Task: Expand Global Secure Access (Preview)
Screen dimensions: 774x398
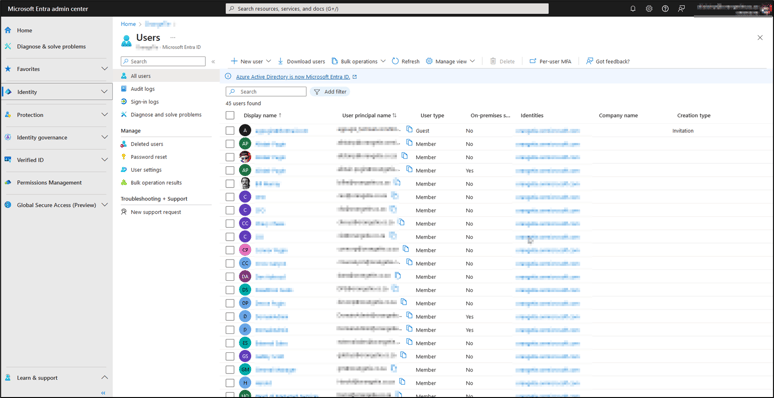Action: pyautogui.click(x=104, y=205)
